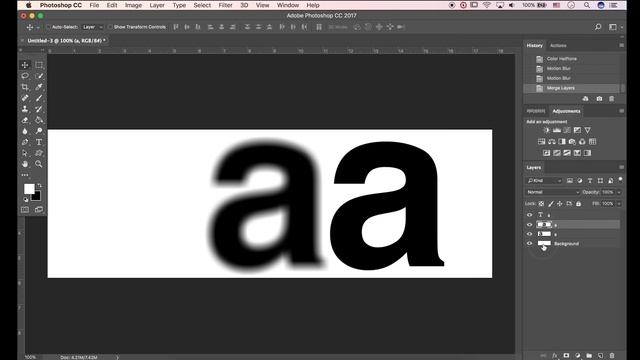Open the workspace switcher dropdown
The image size is (640, 360).
615,27
